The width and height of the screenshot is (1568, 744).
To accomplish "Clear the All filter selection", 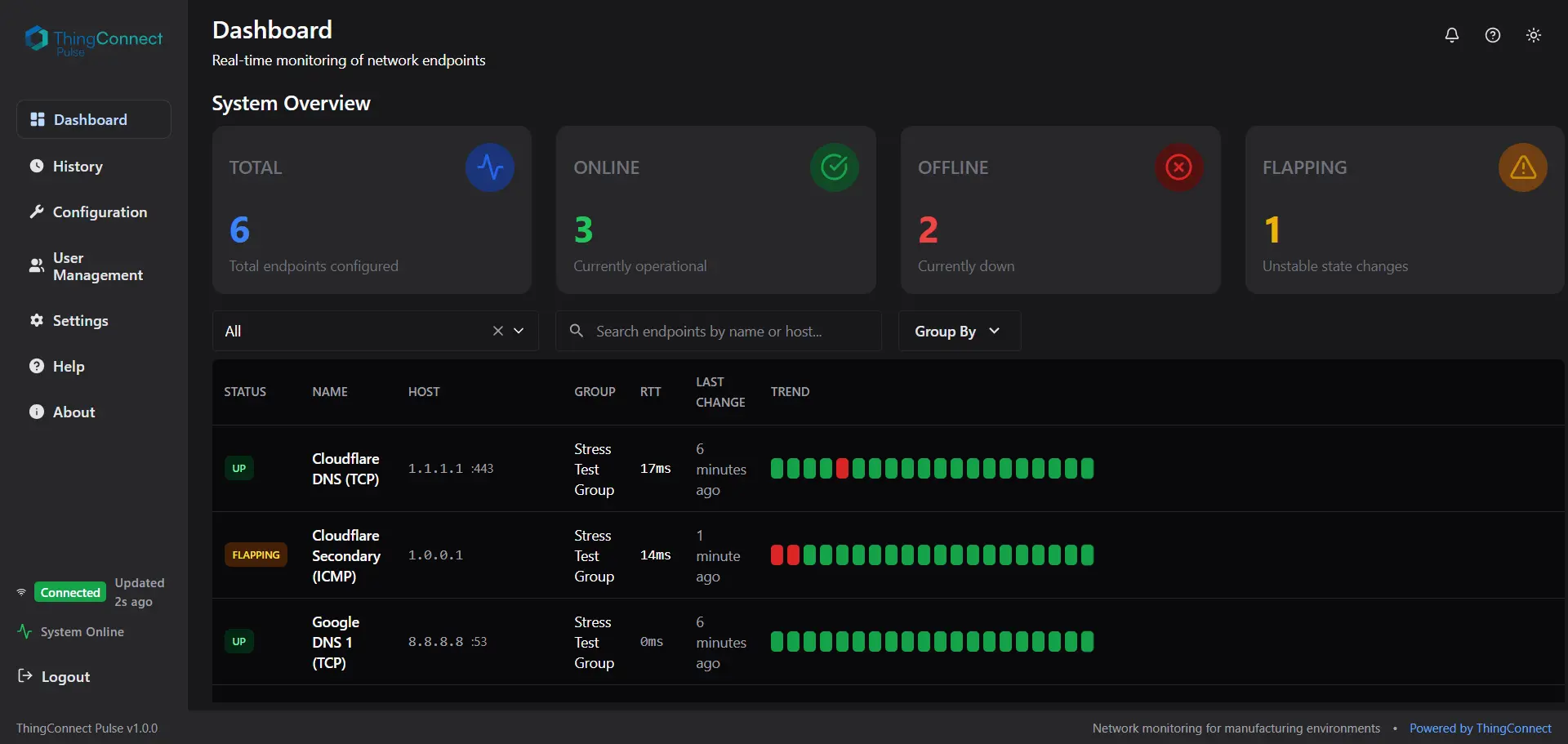I will [497, 331].
